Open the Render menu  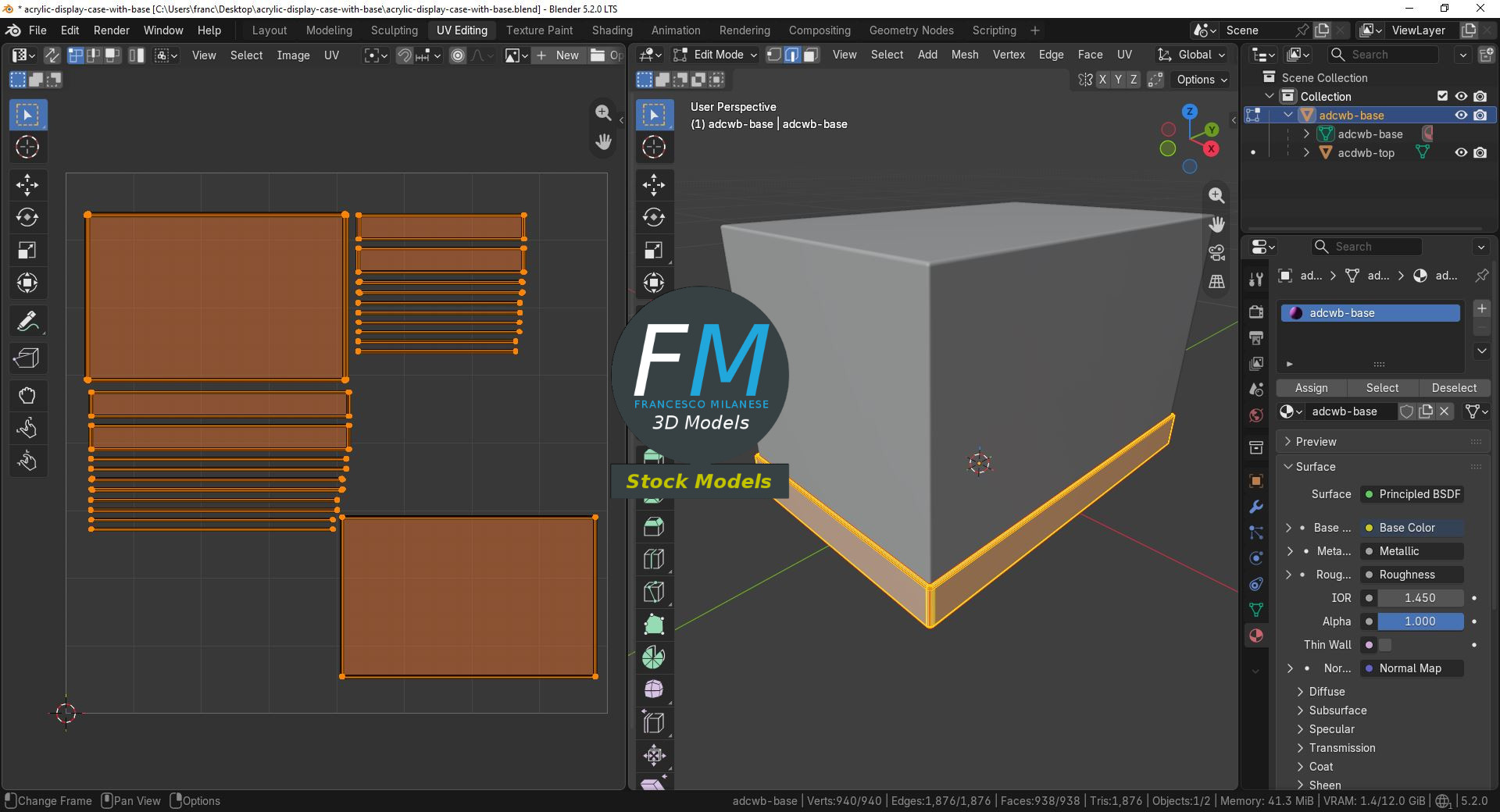pos(111,30)
